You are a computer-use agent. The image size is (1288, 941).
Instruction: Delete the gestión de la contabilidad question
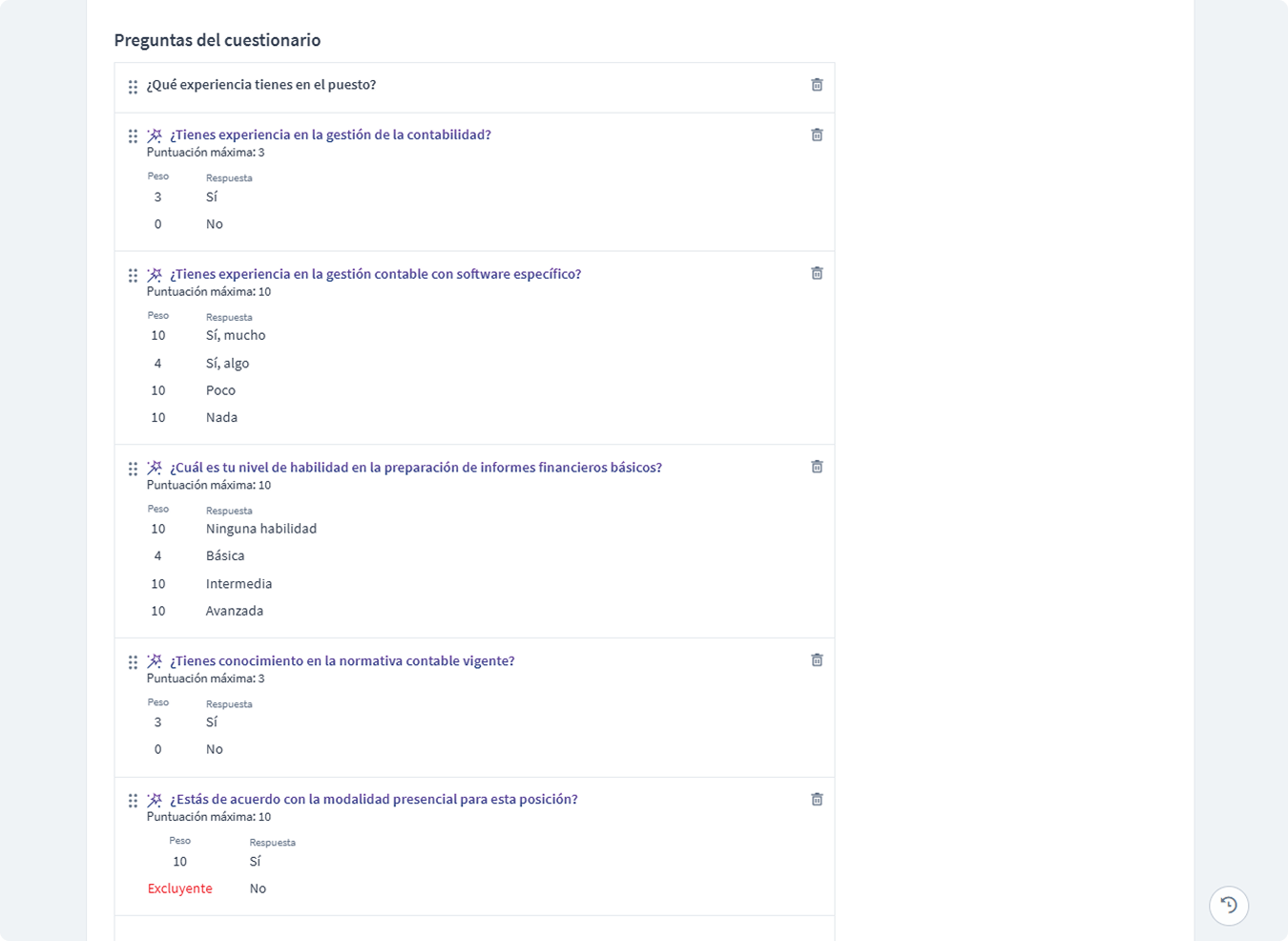click(x=817, y=135)
